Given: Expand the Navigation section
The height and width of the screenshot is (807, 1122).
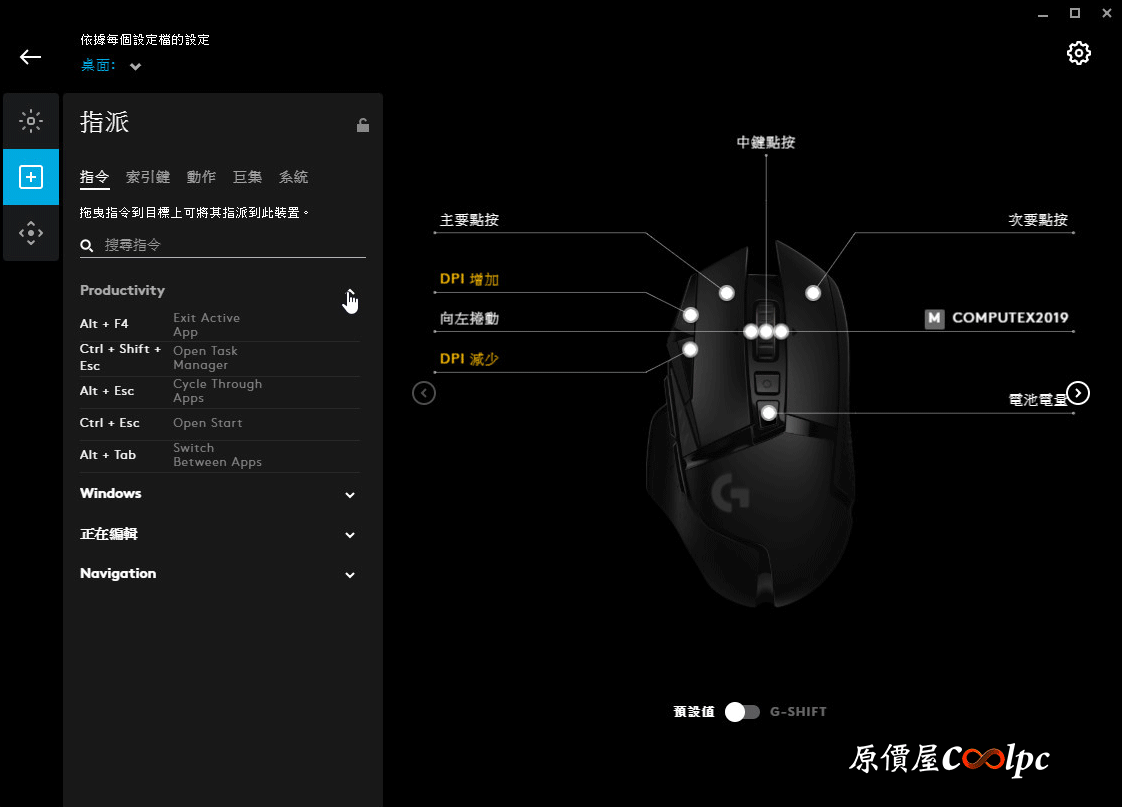Looking at the screenshot, I should (350, 575).
